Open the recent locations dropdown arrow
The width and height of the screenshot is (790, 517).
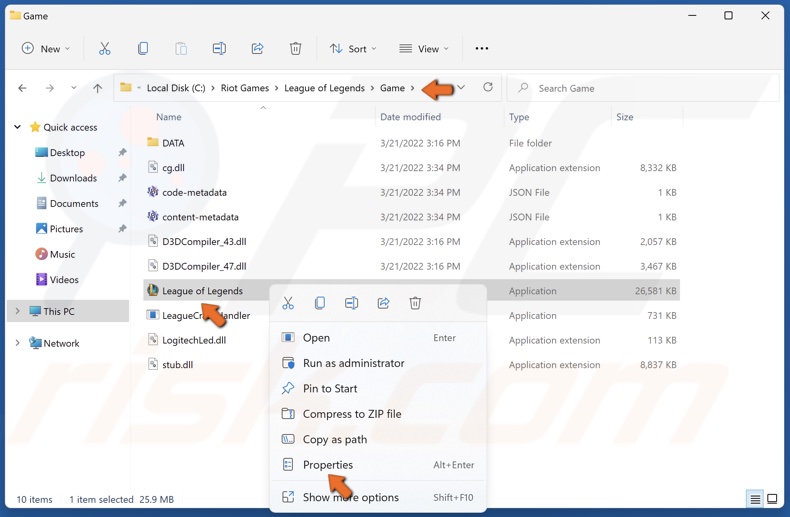click(74, 88)
